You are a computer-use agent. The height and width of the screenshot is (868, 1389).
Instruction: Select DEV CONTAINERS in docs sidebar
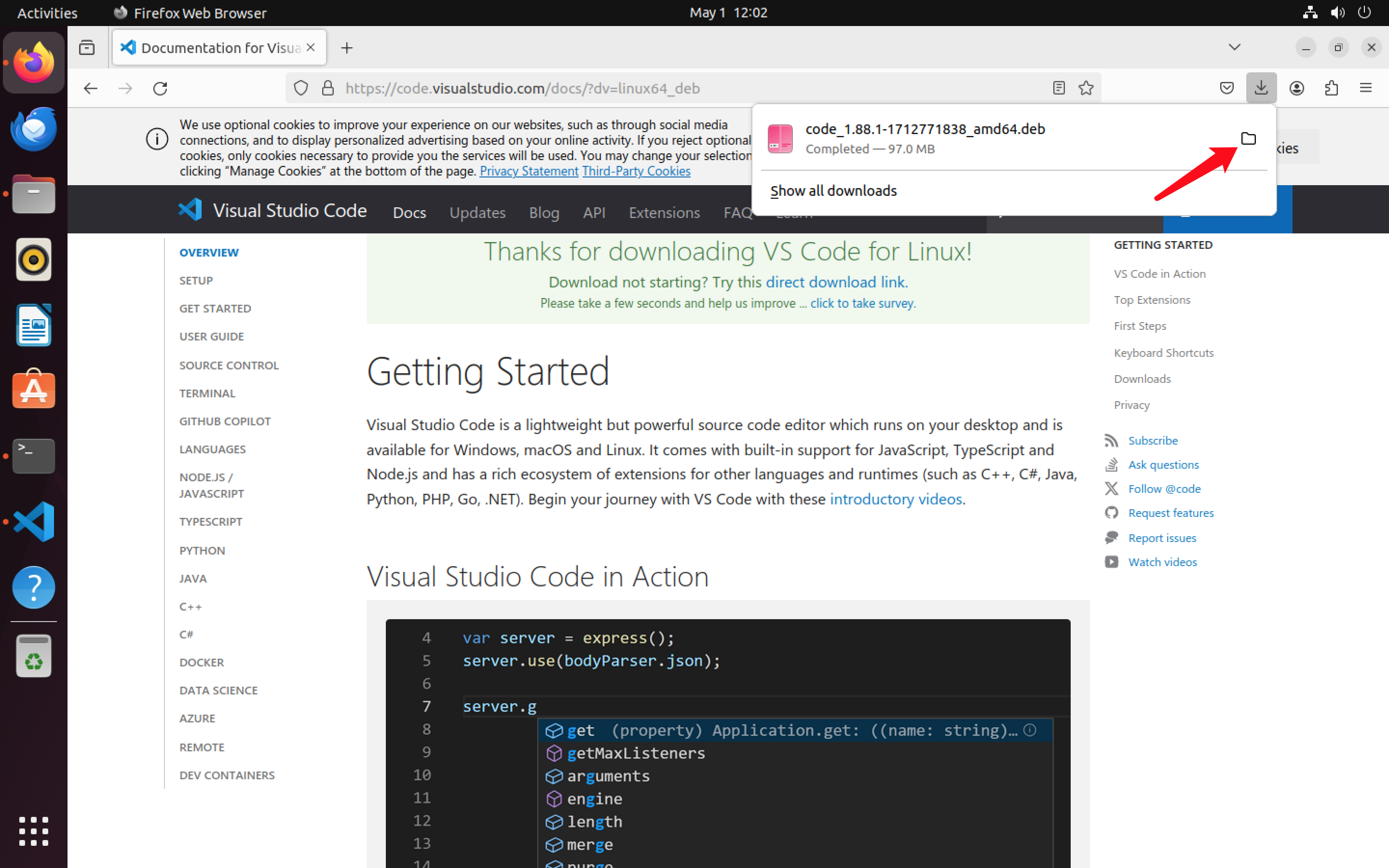point(227,775)
